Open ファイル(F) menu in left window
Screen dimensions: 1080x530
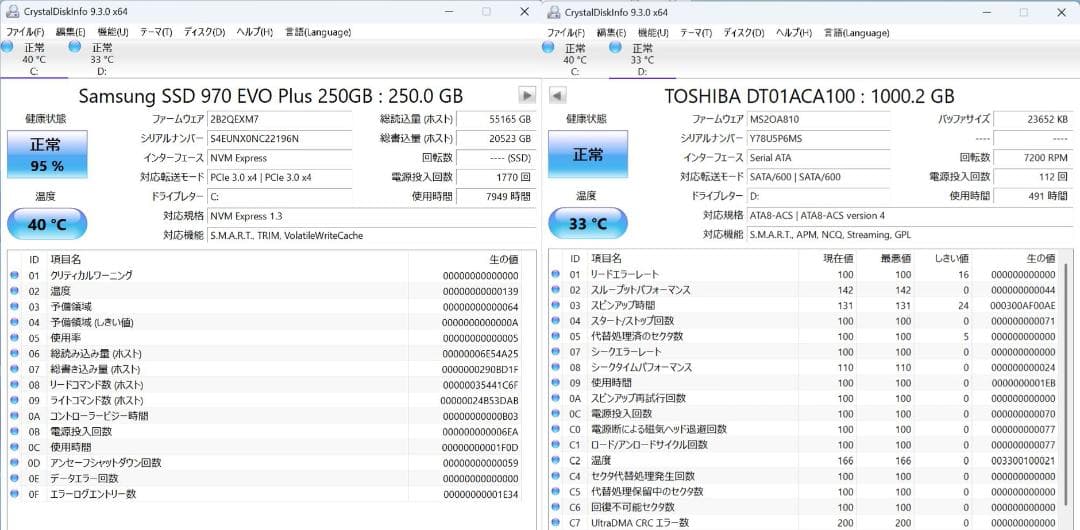pos(25,32)
